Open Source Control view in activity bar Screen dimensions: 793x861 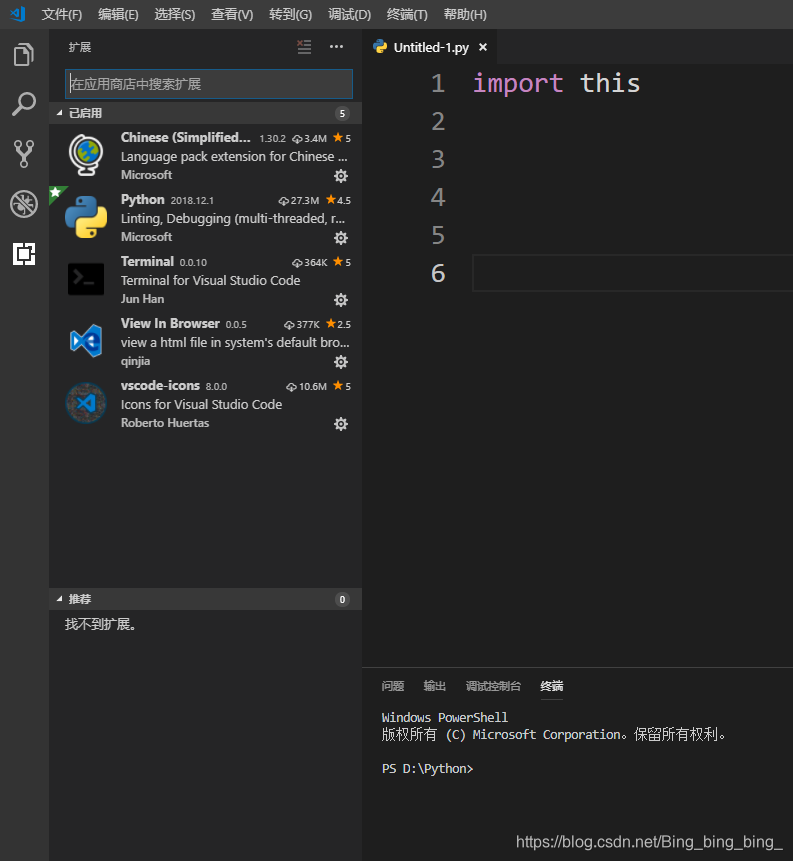point(24,153)
